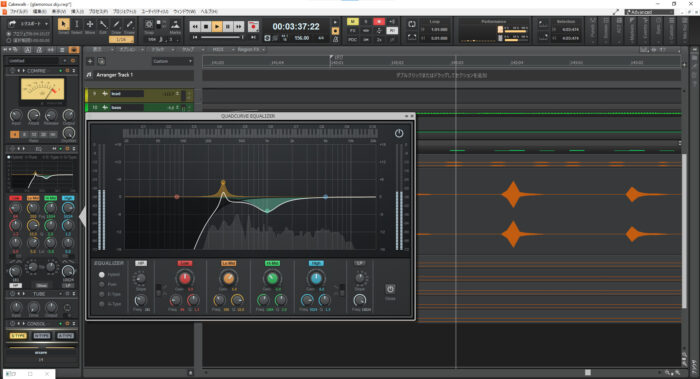Pick the Edit tool
700x379 pixels.
tap(103, 24)
